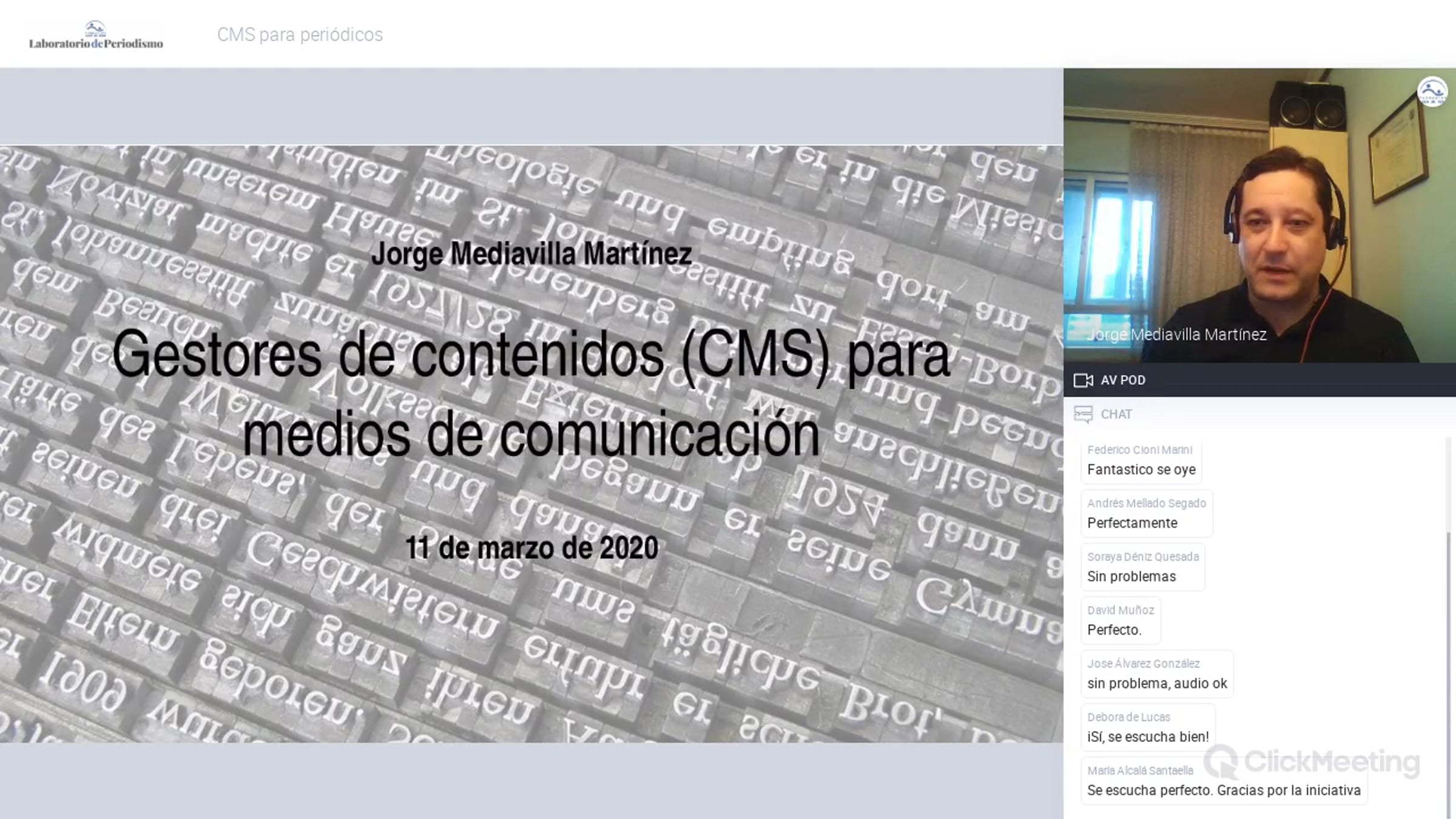Click the 'Fantastico se oye' chat message
Image resolution: width=1456 pixels, height=819 pixels.
[x=1141, y=470]
